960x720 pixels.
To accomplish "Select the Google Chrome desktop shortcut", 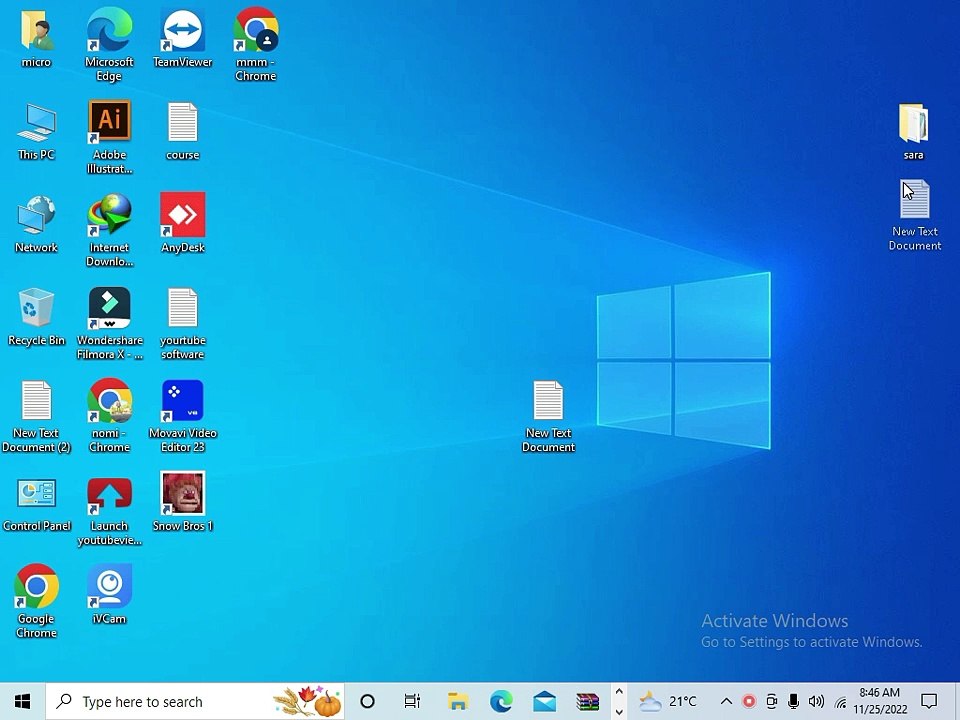I will tap(36, 601).
